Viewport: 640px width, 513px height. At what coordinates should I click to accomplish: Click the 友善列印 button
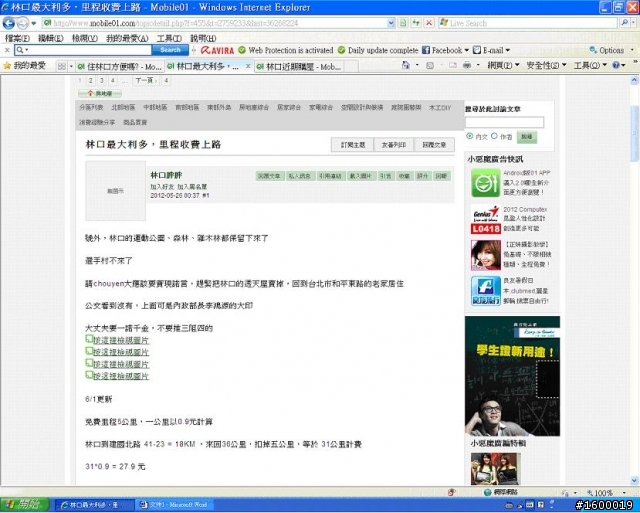pyautogui.click(x=393, y=145)
